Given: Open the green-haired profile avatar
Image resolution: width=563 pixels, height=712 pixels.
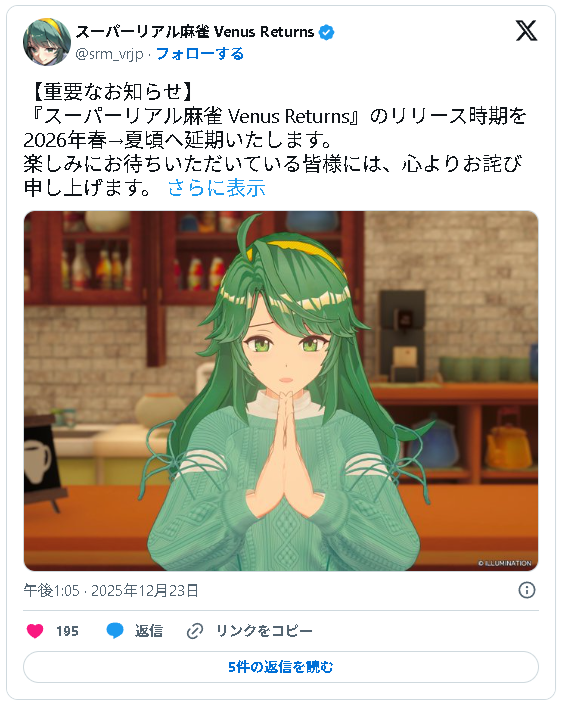Looking at the screenshot, I should point(47,42).
